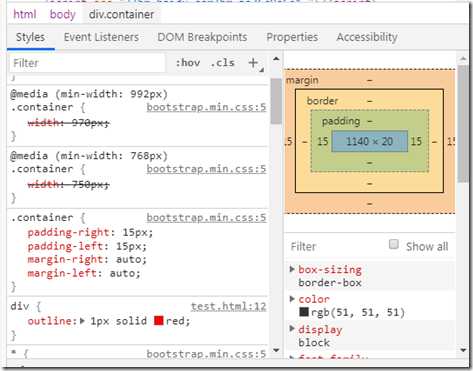The height and width of the screenshot is (371, 473).
Task: Open the DOM Breakpoints tab
Action: [x=202, y=37]
